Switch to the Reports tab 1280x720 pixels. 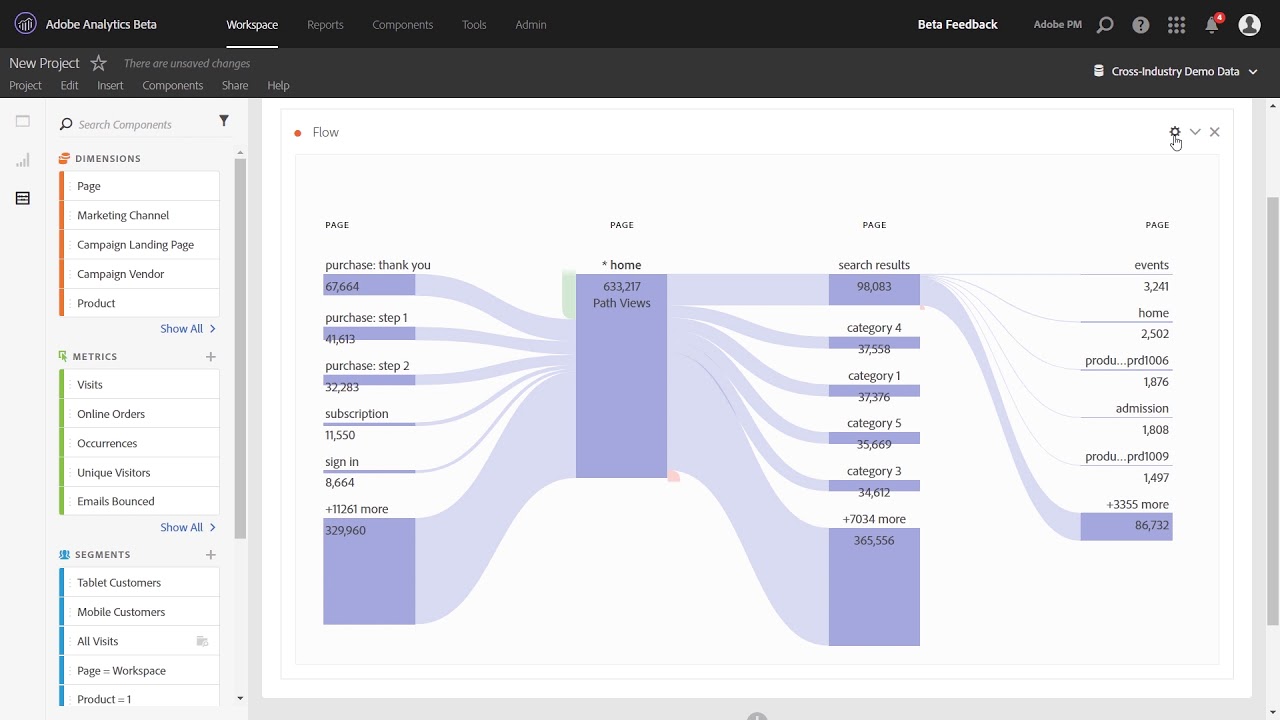coord(325,25)
